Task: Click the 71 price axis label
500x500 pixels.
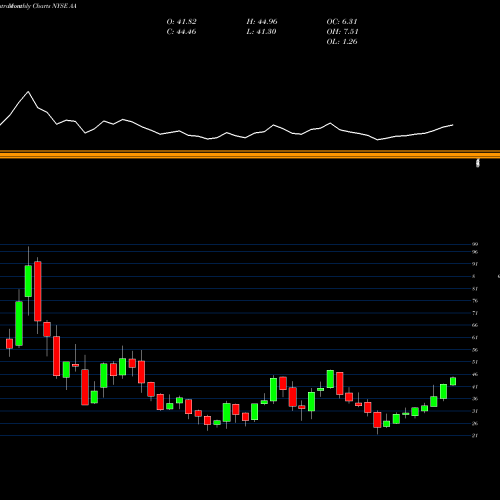Action: (475, 313)
